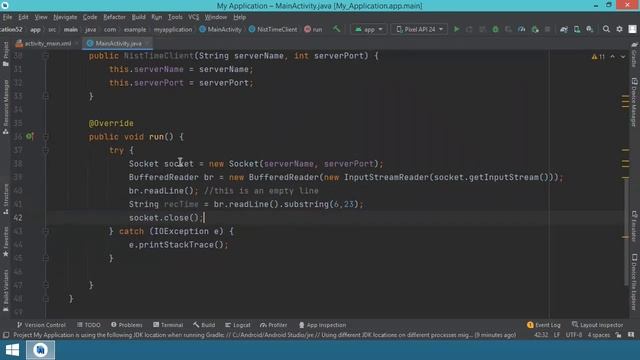Toggle the Gradle panel on right edge

pos(634,54)
